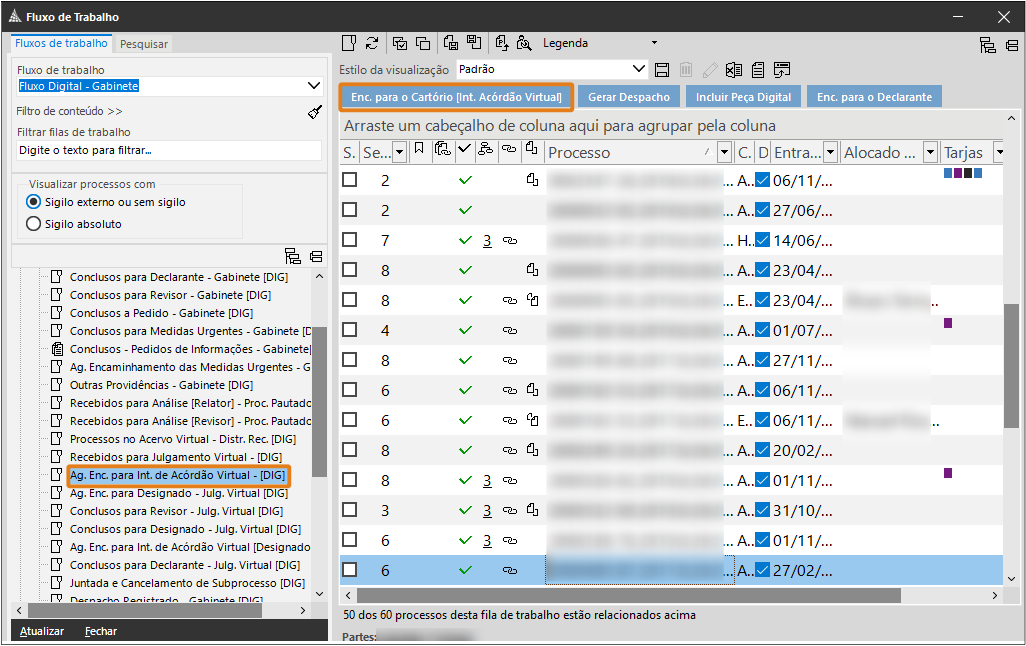
Task: Expand the 'Filtro de conteúdo >>' section
Action: [x=69, y=111]
